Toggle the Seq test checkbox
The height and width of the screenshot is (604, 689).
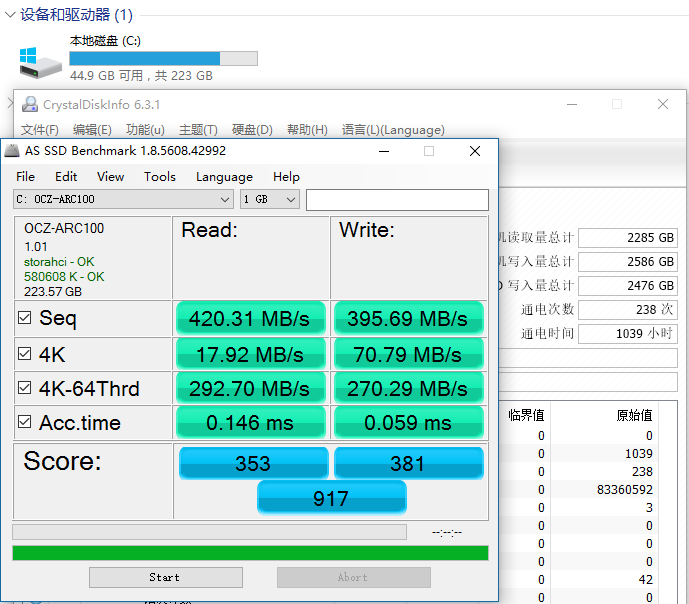[25, 318]
